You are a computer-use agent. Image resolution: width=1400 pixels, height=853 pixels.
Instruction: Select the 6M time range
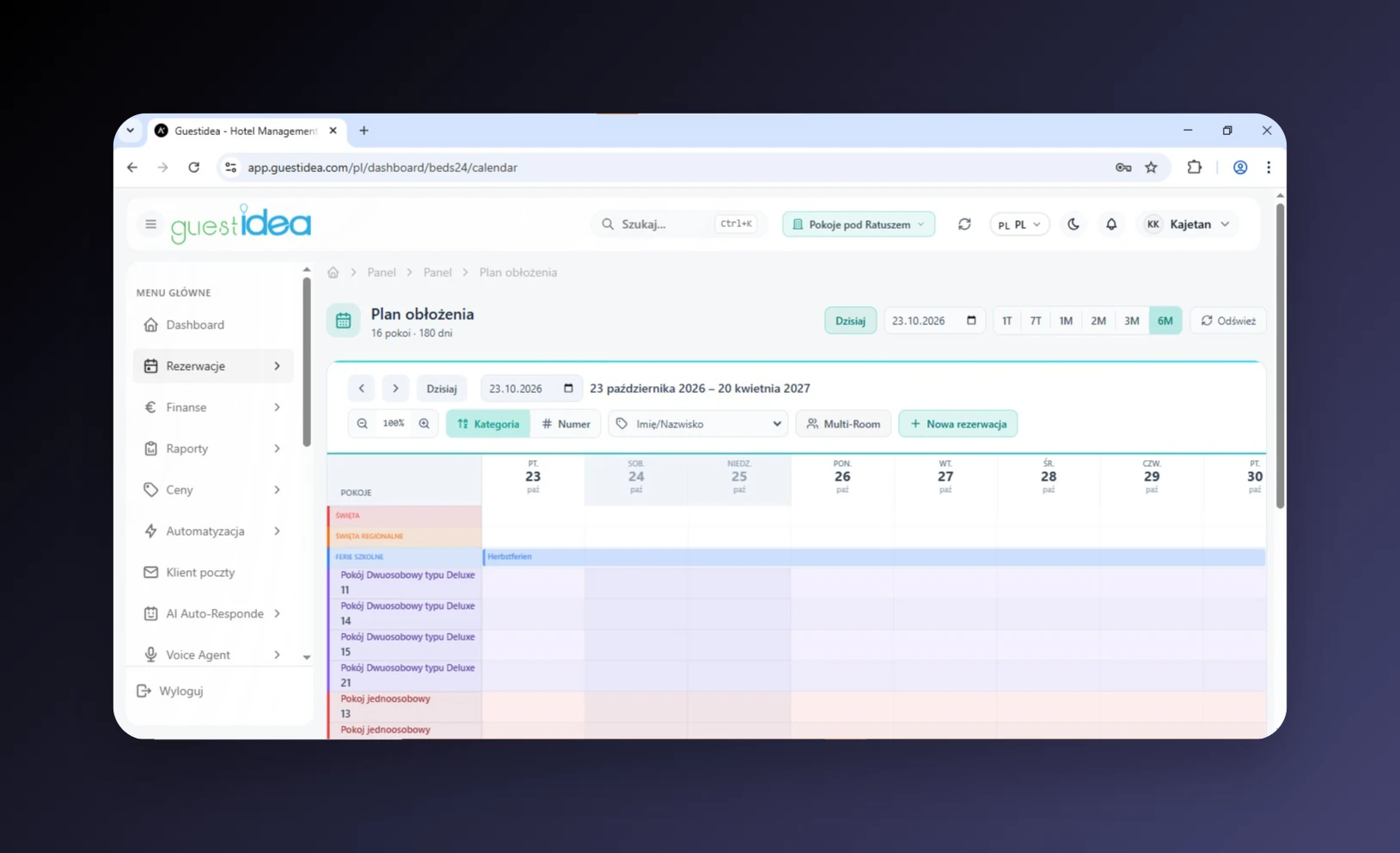pos(1165,321)
